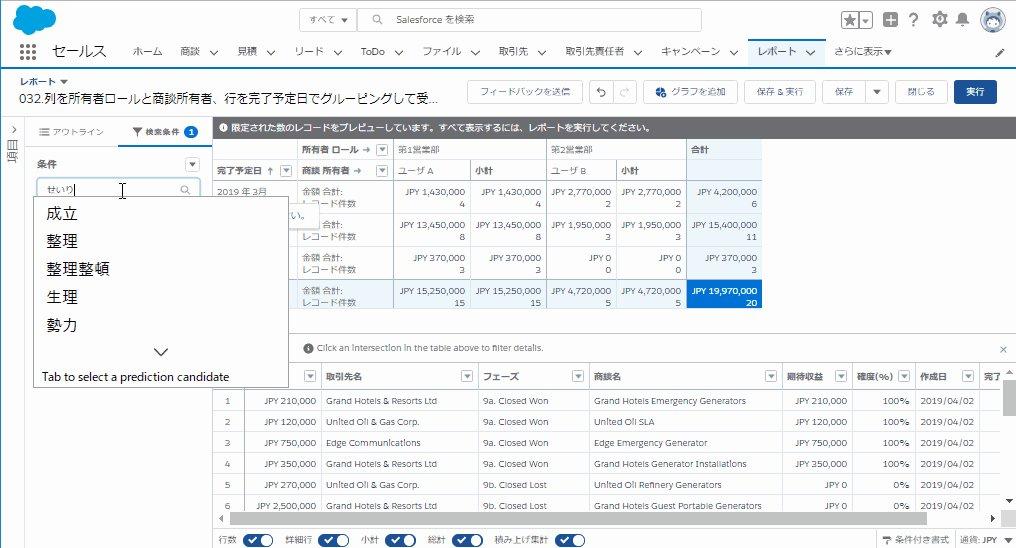Open the レポート title dropdown arrow
This screenshot has height=548, width=1016.
click(64, 82)
